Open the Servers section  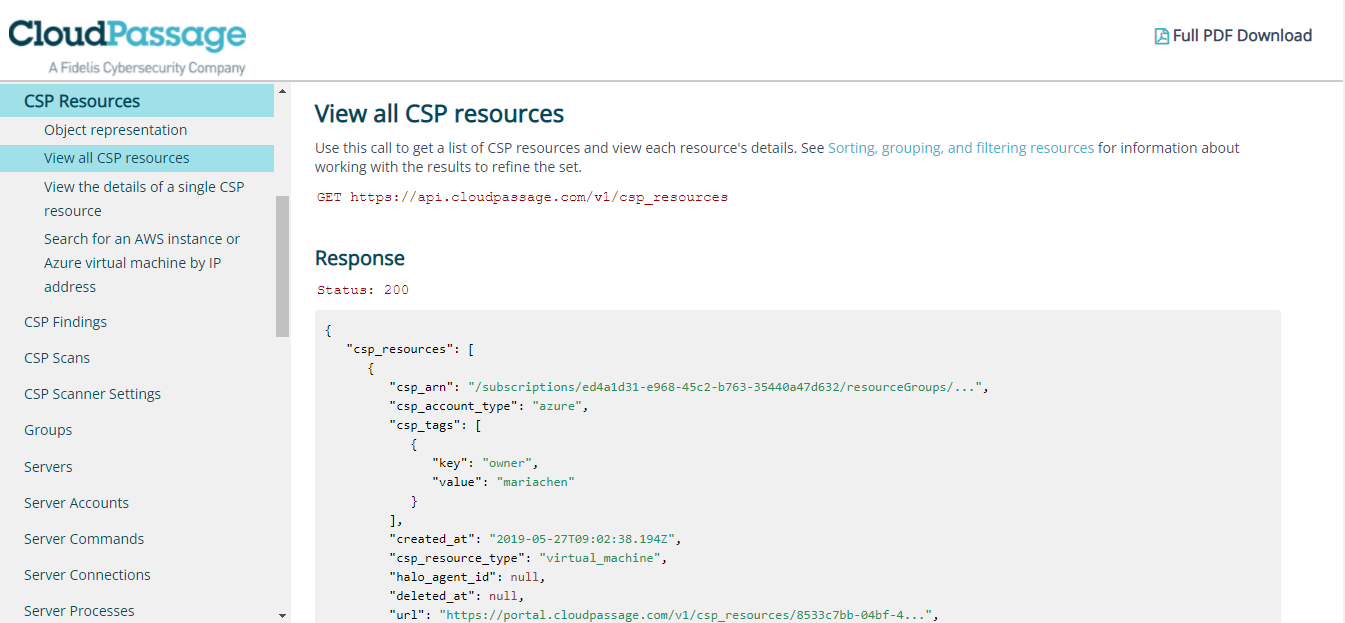(48, 467)
